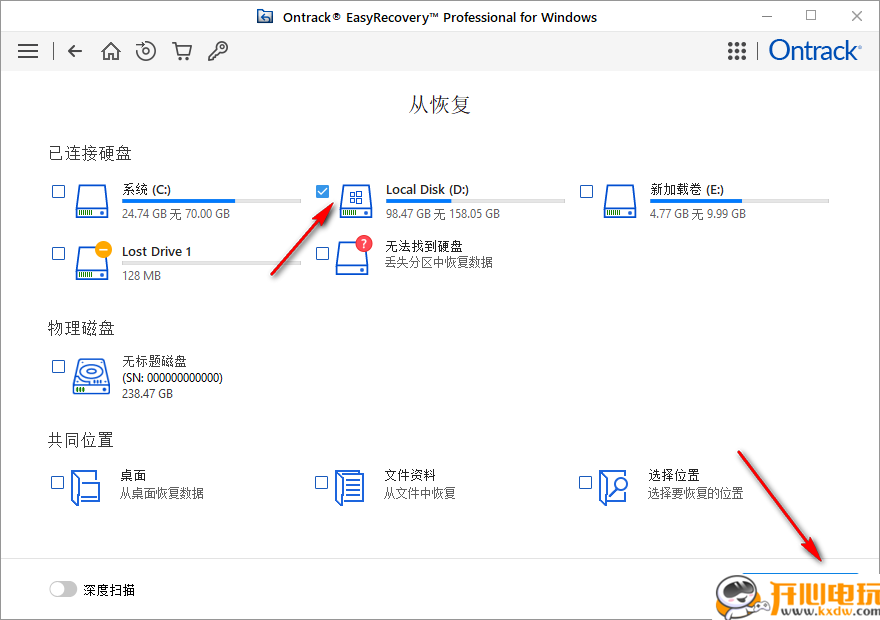Enable the 深度扫描 deep scan toggle
This screenshot has width=880, height=620.
coord(63,589)
